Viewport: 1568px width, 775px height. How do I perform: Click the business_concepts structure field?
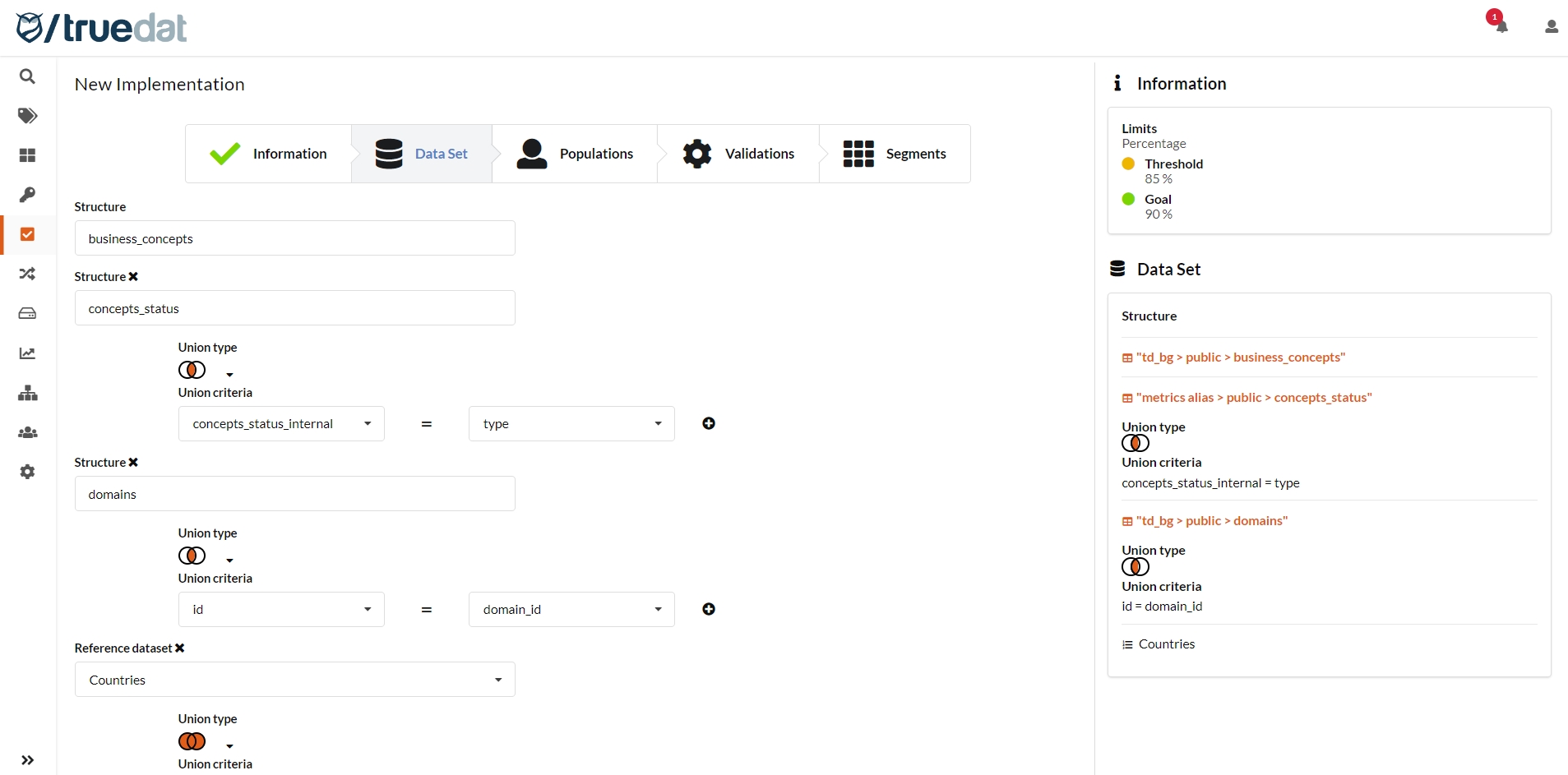294,238
